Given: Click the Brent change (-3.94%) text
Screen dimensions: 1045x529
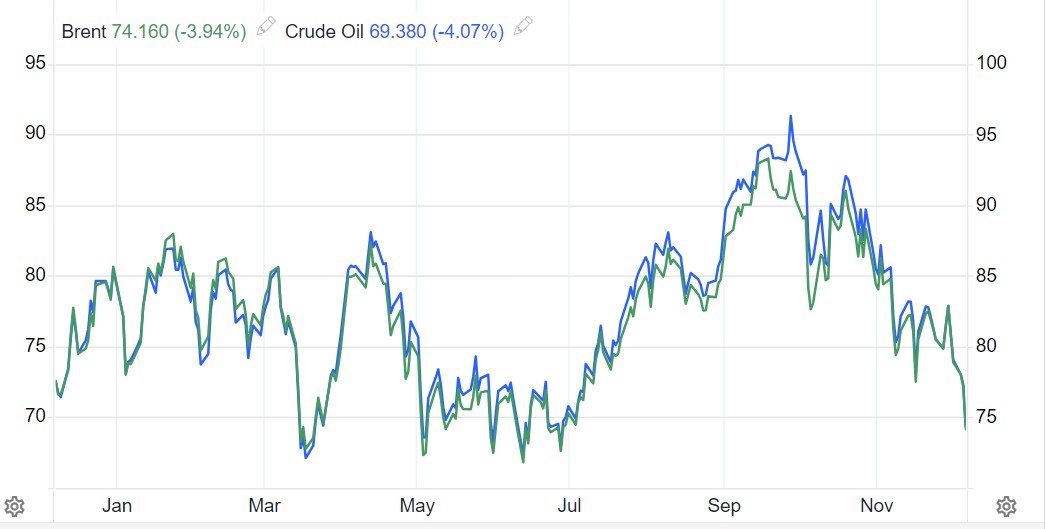Looking at the screenshot, I should pos(210,31).
